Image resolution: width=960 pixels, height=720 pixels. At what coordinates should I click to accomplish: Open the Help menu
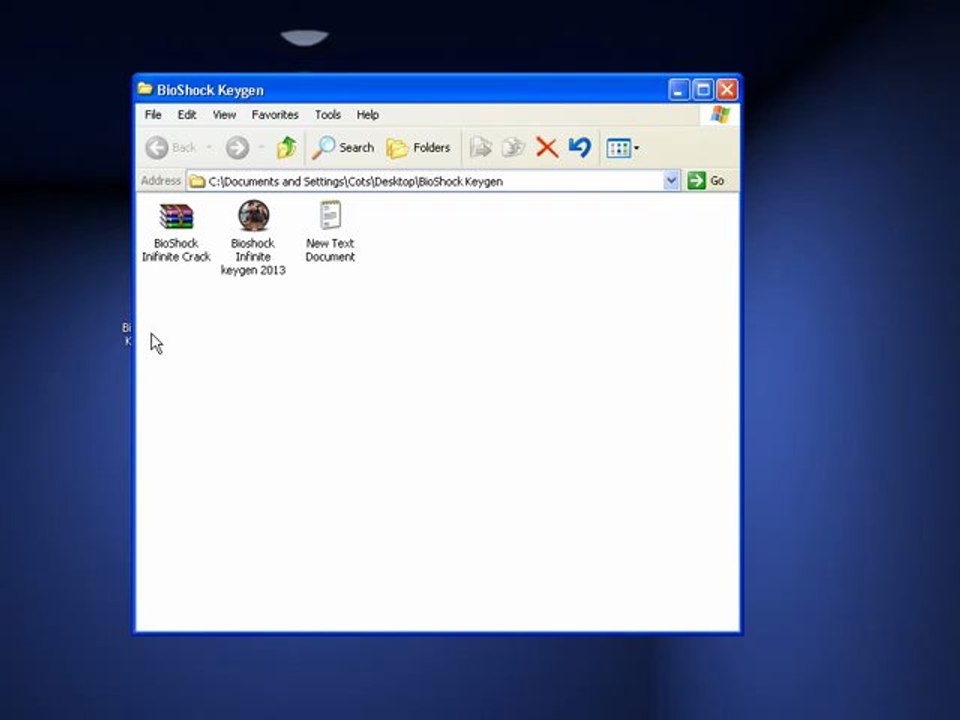pyautogui.click(x=367, y=115)
